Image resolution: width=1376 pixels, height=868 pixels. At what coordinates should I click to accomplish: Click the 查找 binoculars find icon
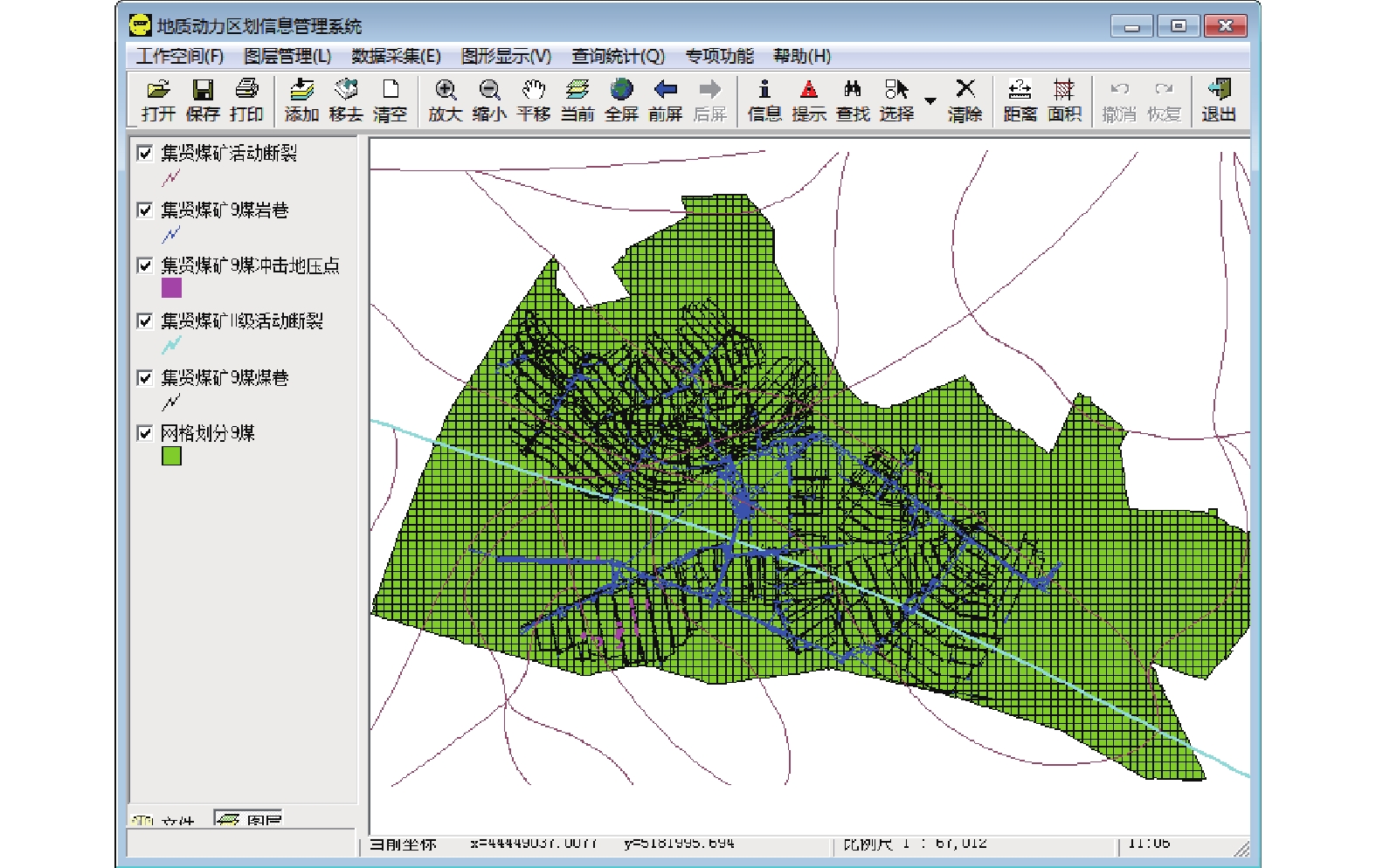pyautogui.click(x=853, y=90)
